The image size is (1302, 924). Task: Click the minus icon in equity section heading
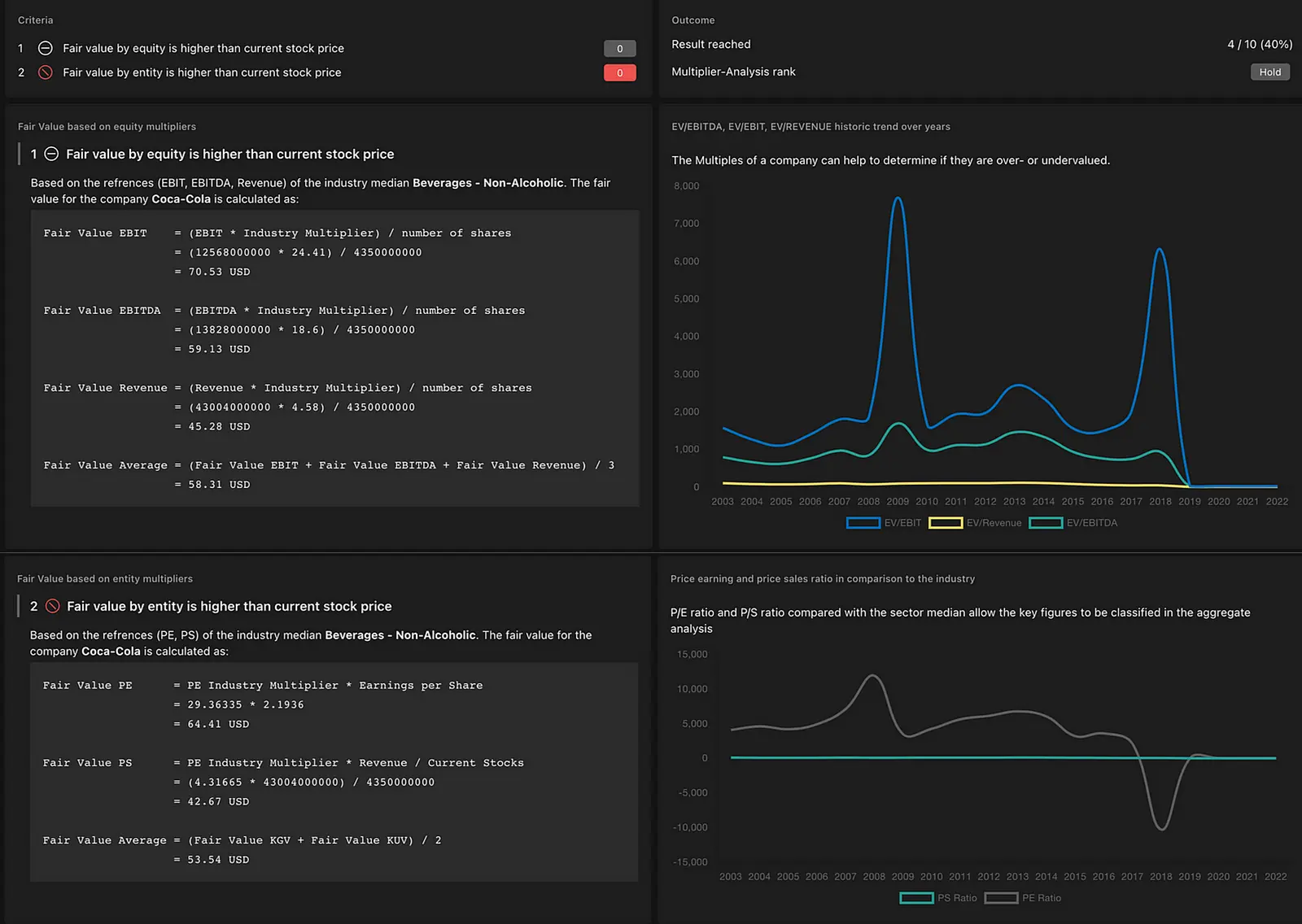point(51,154)
